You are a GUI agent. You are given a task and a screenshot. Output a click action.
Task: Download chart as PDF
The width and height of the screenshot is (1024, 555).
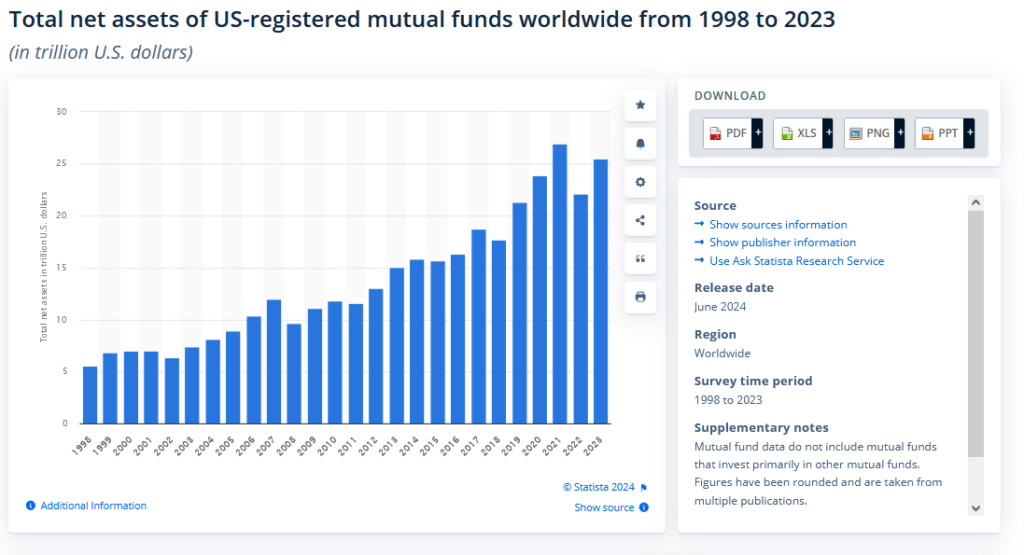pyautogui.click(x=727, y=133)
